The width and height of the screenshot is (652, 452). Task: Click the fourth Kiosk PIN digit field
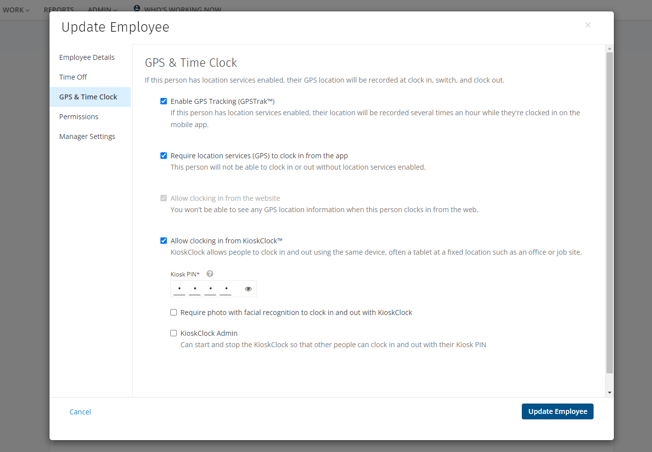pos(226,289)
